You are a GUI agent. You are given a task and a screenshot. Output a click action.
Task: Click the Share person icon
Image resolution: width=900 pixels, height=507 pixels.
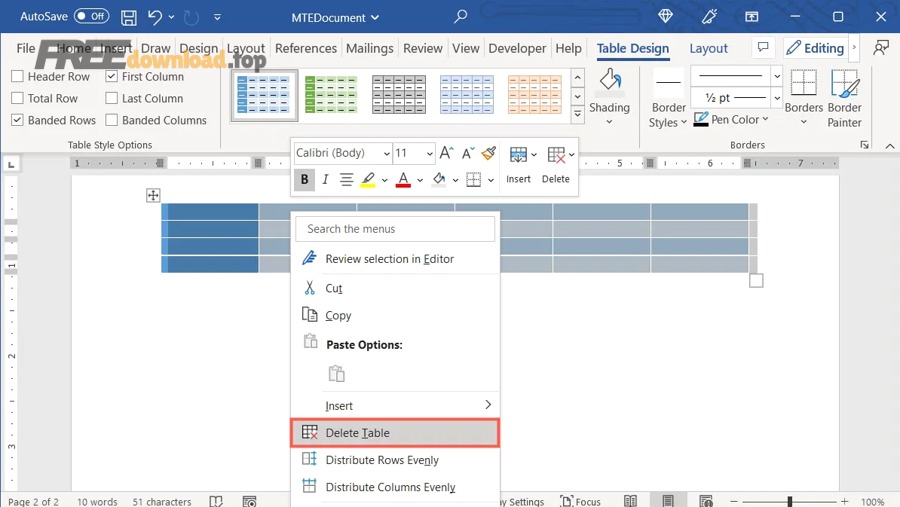tap(880, 48)
